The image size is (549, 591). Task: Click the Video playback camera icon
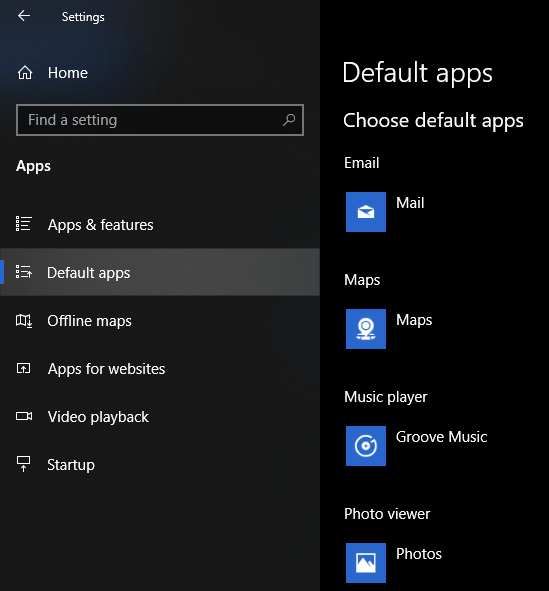24,416
